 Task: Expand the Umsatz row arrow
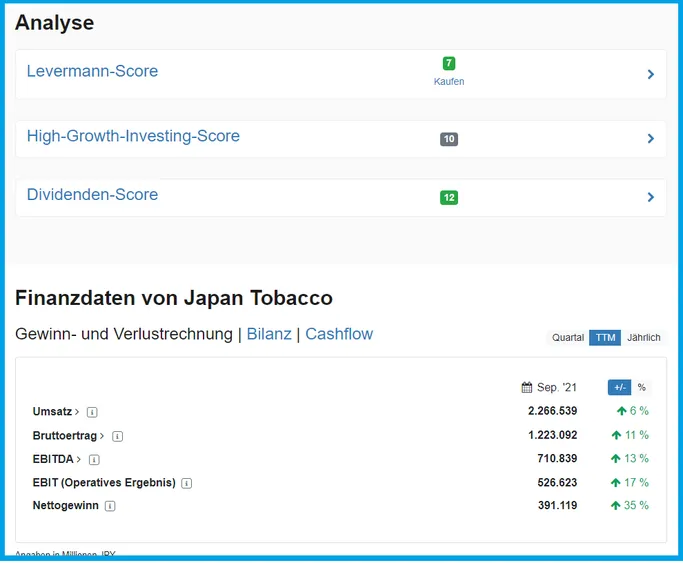point(77,411)
